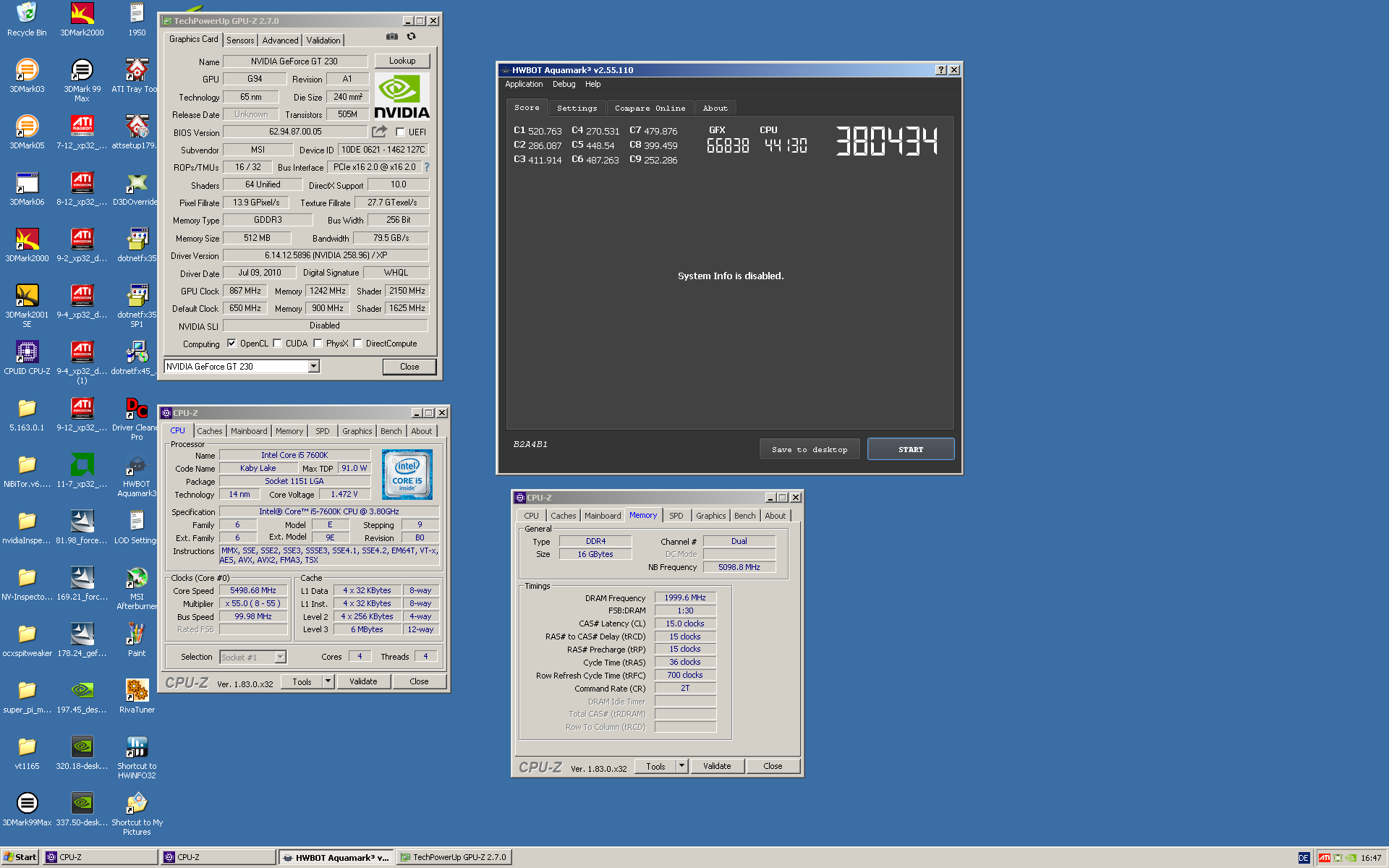
Task: Click the bus interface question mark
Action: tap(427, 167)
